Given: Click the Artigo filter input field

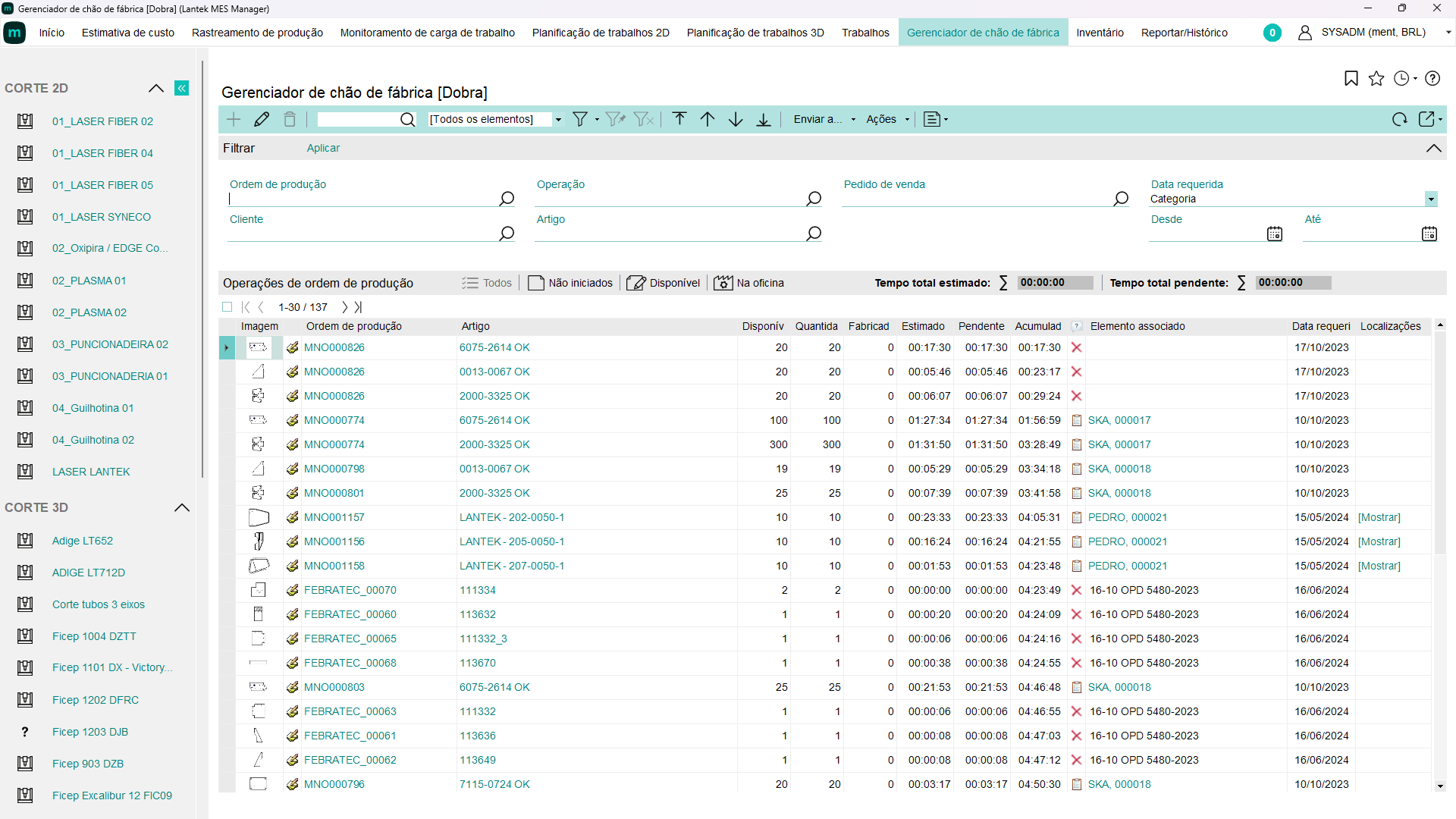Looking at the screenshot, I should point(670,234).
